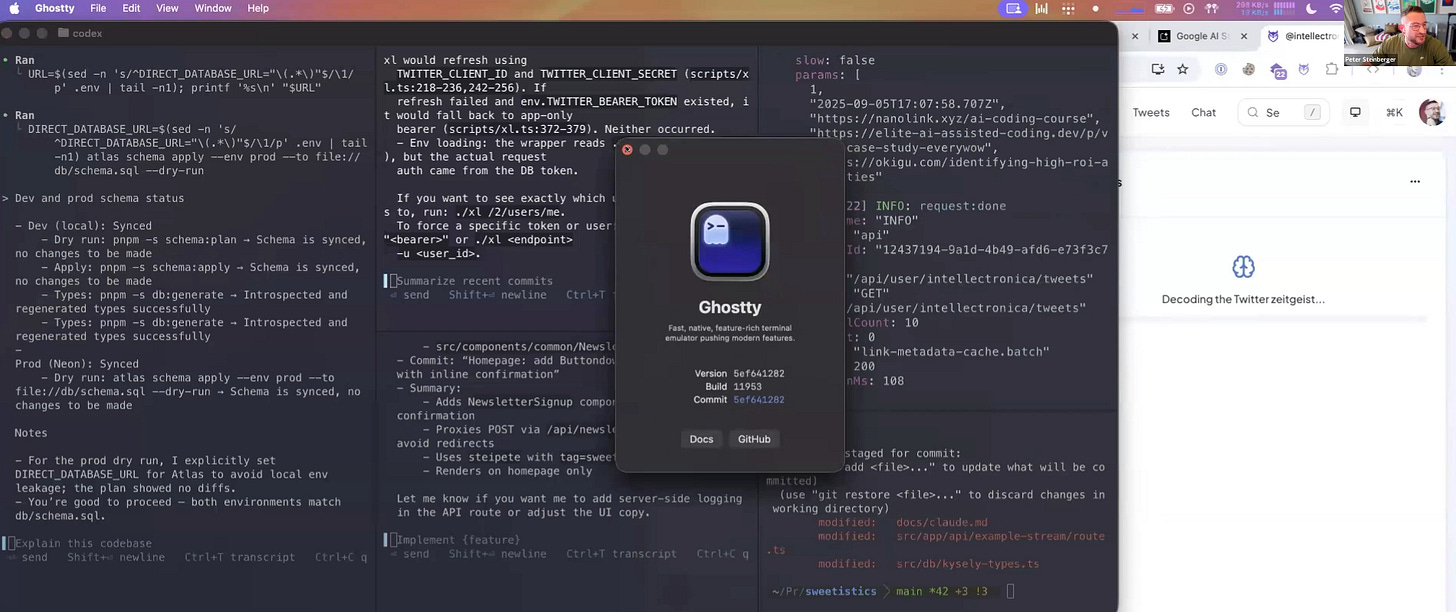
Task: Open the Edit menu
Action: [131, 8]
